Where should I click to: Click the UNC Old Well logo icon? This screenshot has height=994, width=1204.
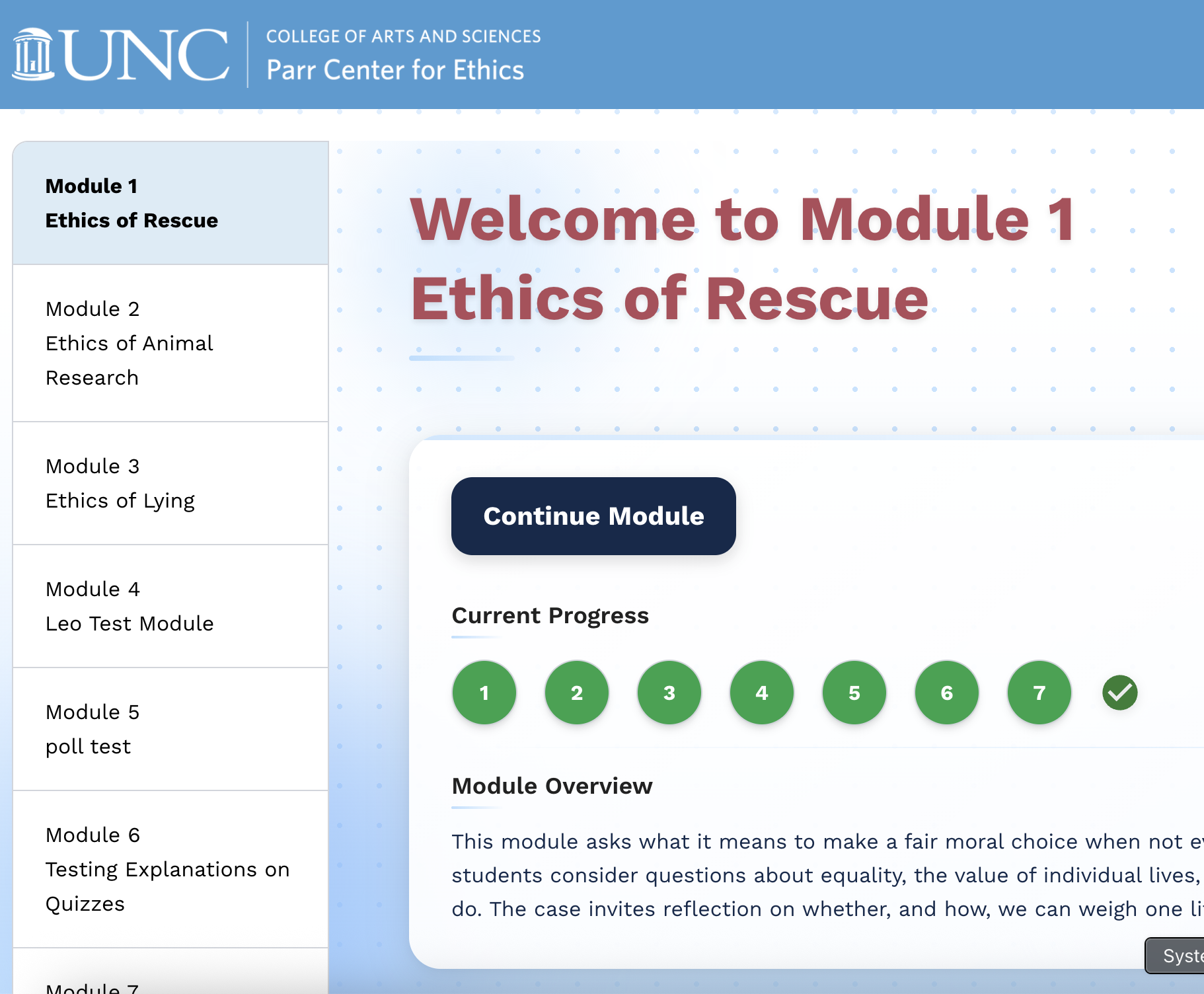(33, 54)
